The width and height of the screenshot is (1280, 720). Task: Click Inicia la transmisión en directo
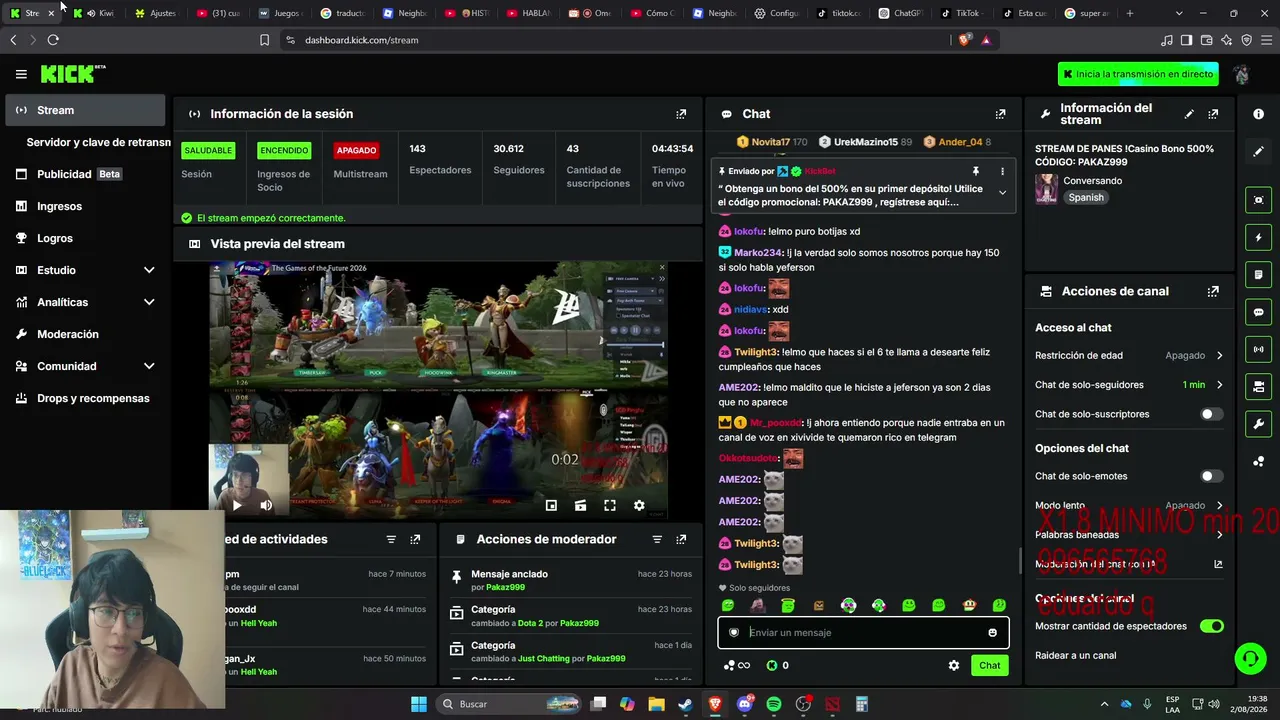1139,74
